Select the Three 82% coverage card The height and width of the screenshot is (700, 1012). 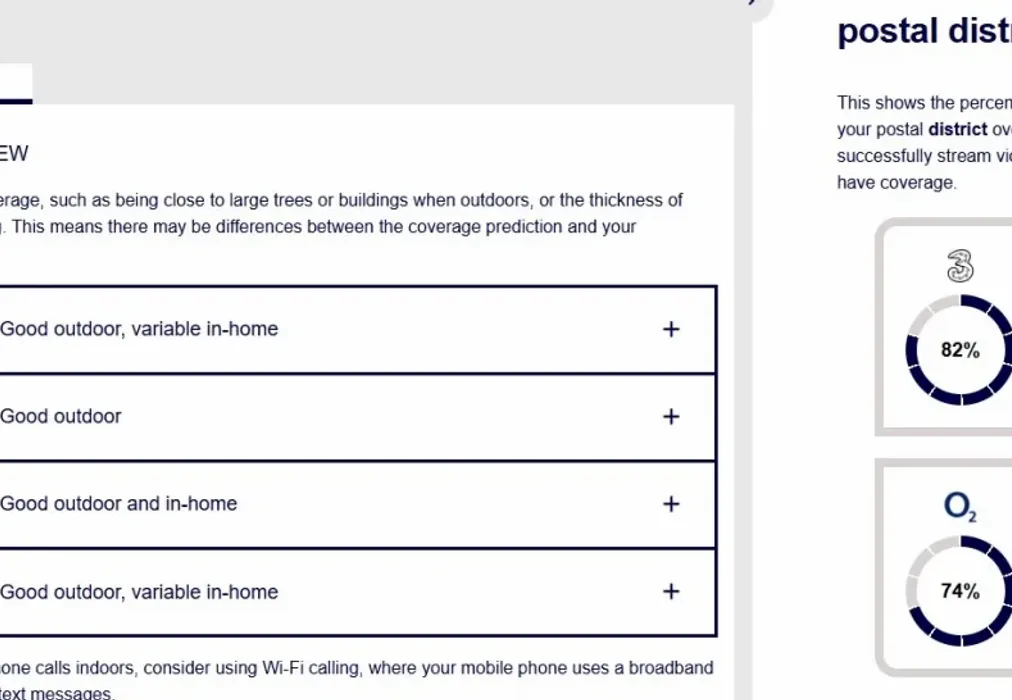point(944,327)
